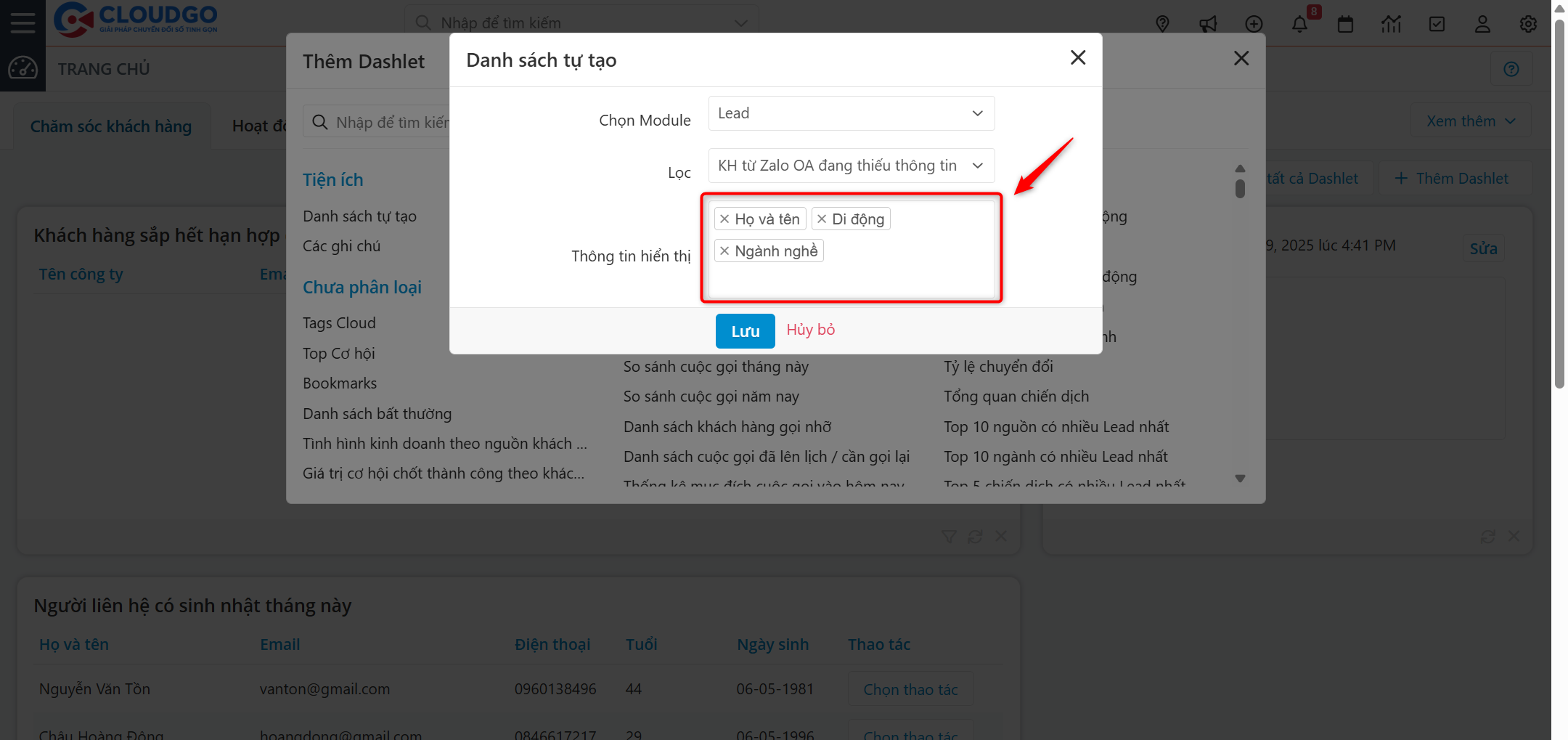Open the filter funnel on the dashlet
The image size is (1568, 740).
pos(948,536)
